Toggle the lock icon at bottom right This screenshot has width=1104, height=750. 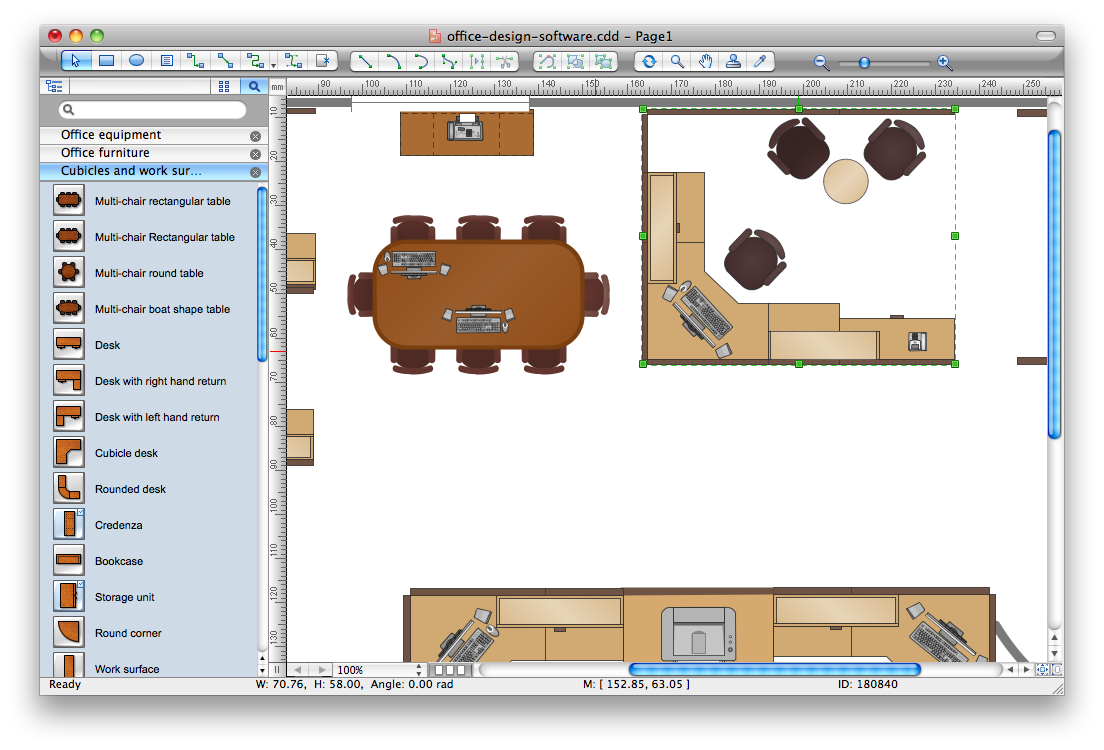(x=1057, y=670)
